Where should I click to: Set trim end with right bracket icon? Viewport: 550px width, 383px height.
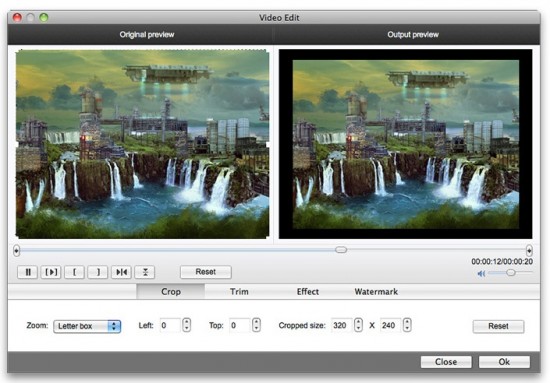98,272
